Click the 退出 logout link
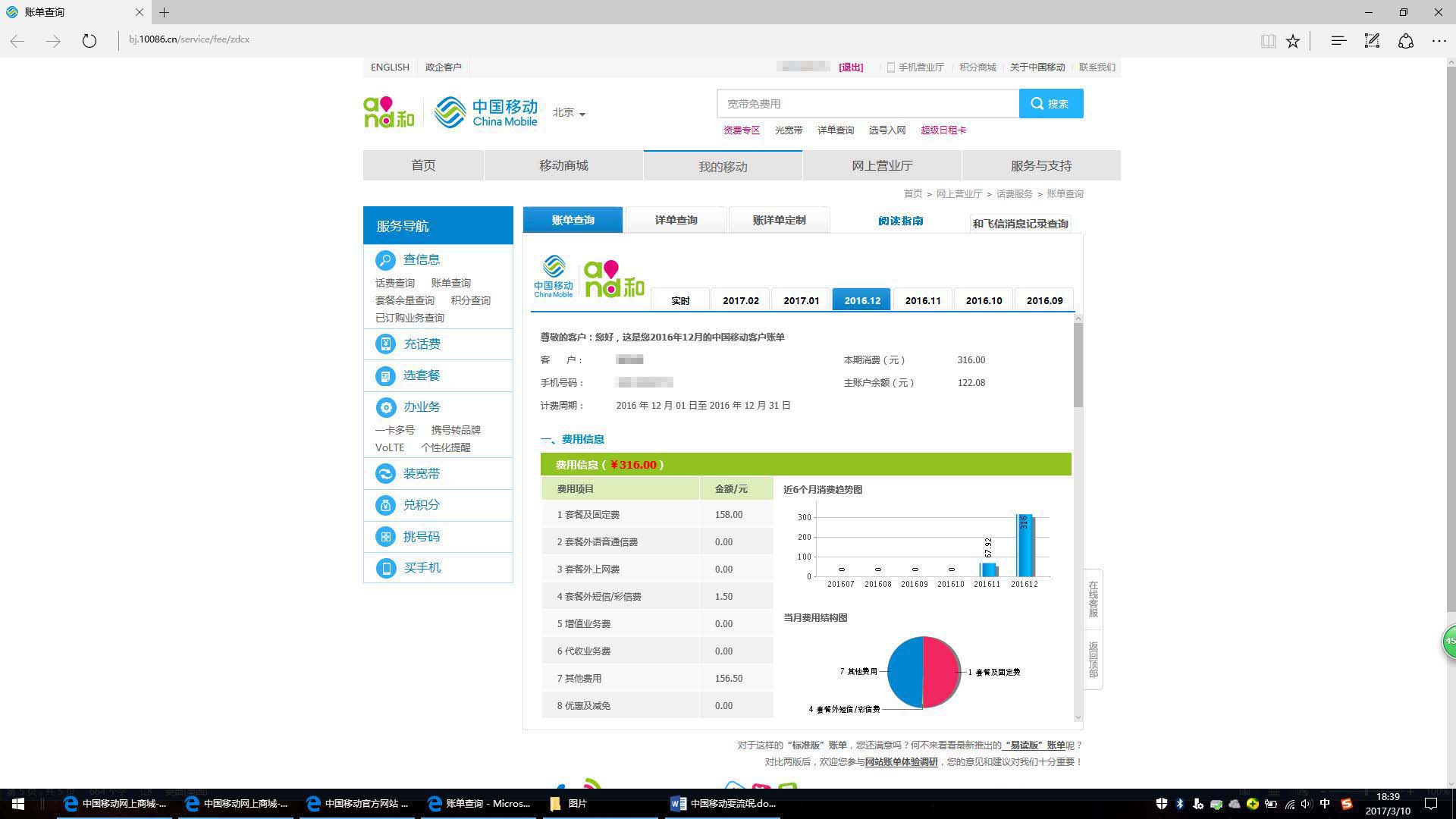The height and width of the screenshot is (819, 1456). pyautogui.click(x=851, y=67)
